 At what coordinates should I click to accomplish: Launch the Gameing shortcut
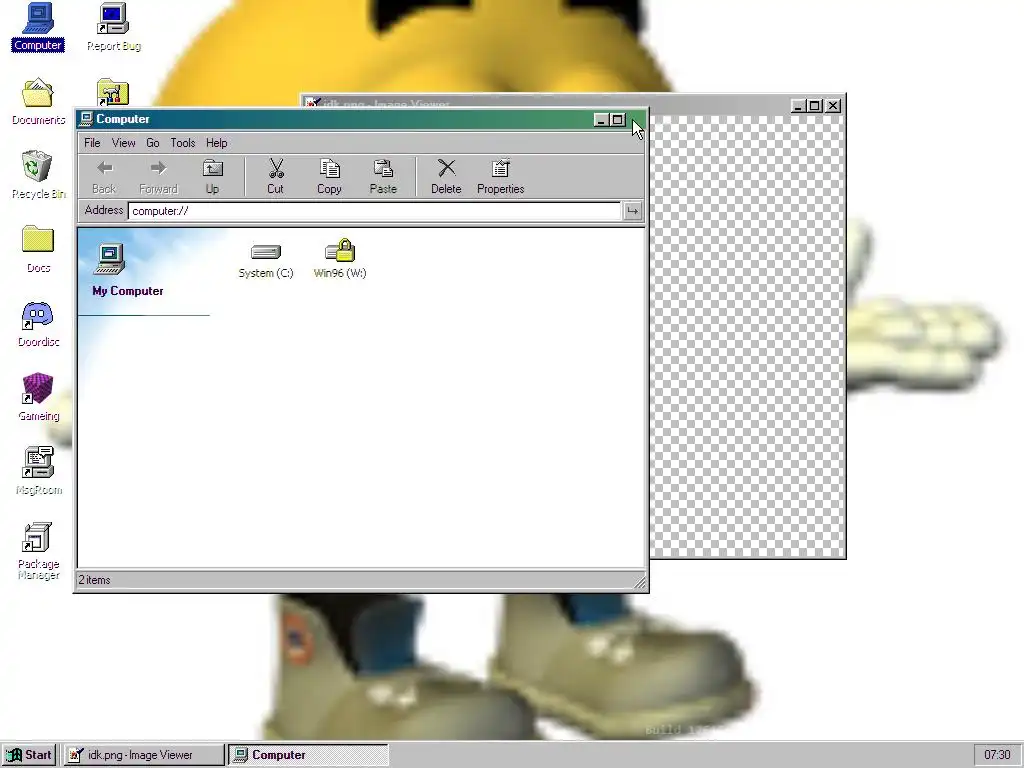[x=38, y=397]
